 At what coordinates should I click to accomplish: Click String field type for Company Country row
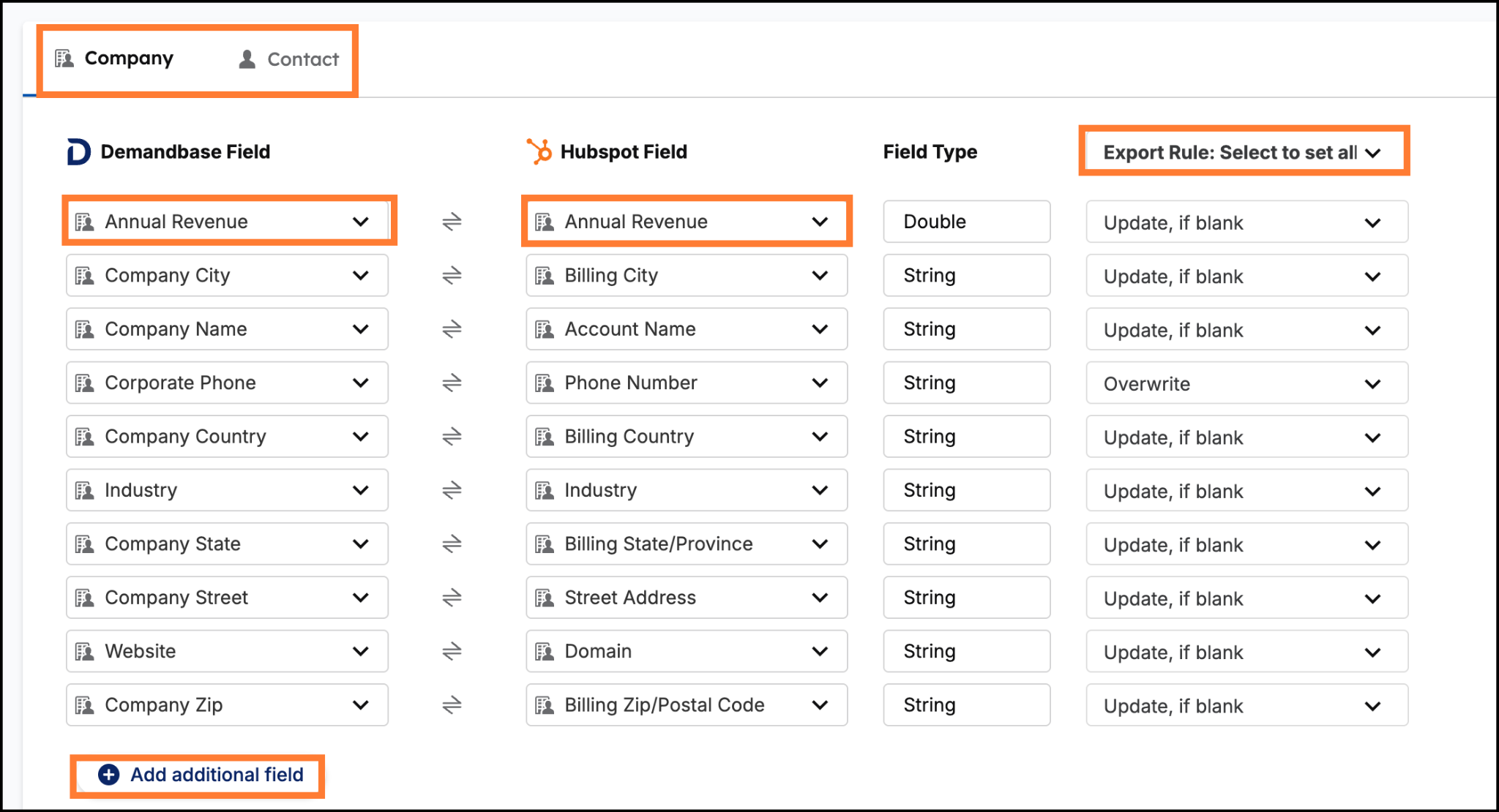pyautogui.click(x=966, y=437)
